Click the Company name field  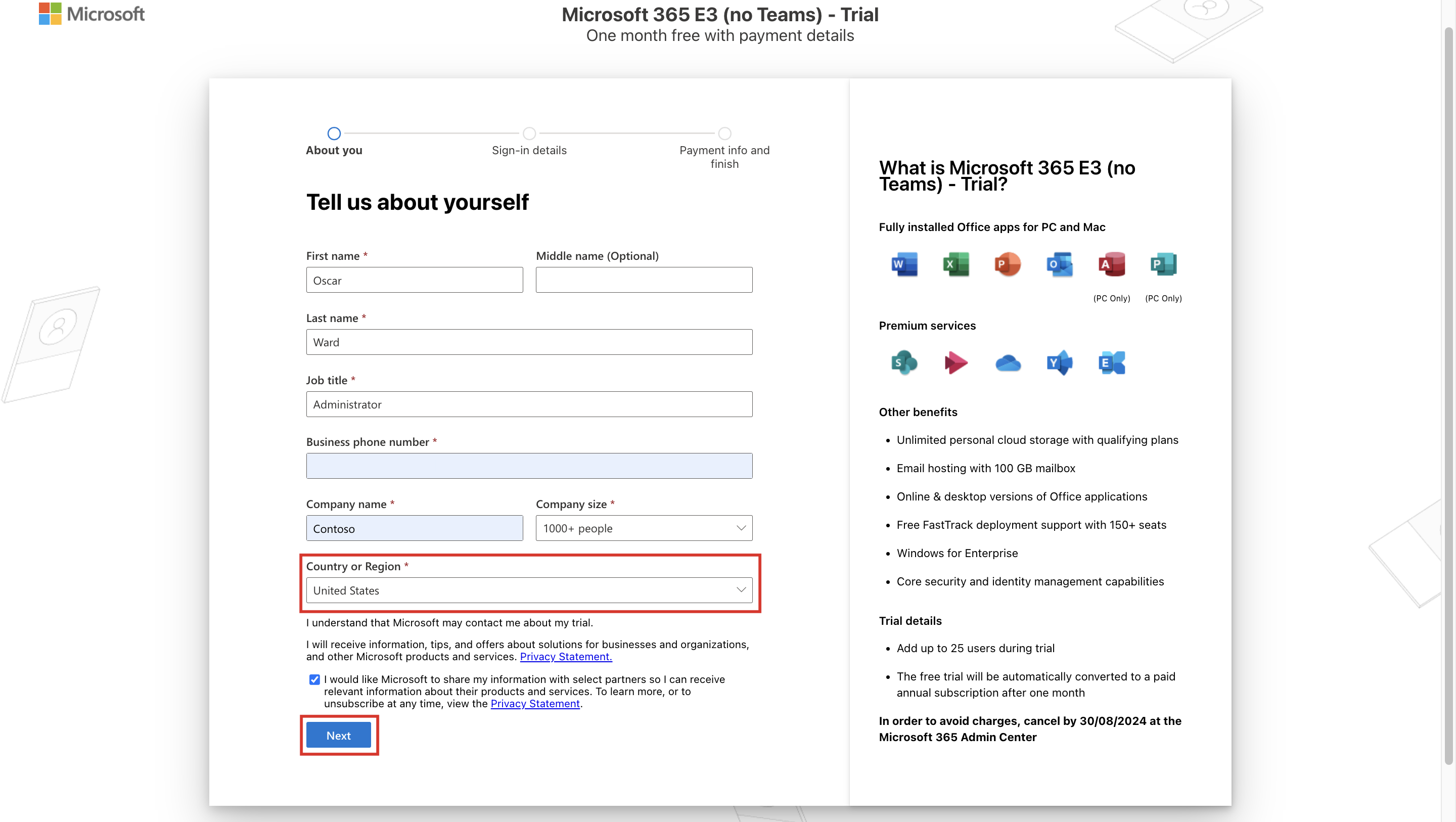pyautogui.click(x=415, y=528)
